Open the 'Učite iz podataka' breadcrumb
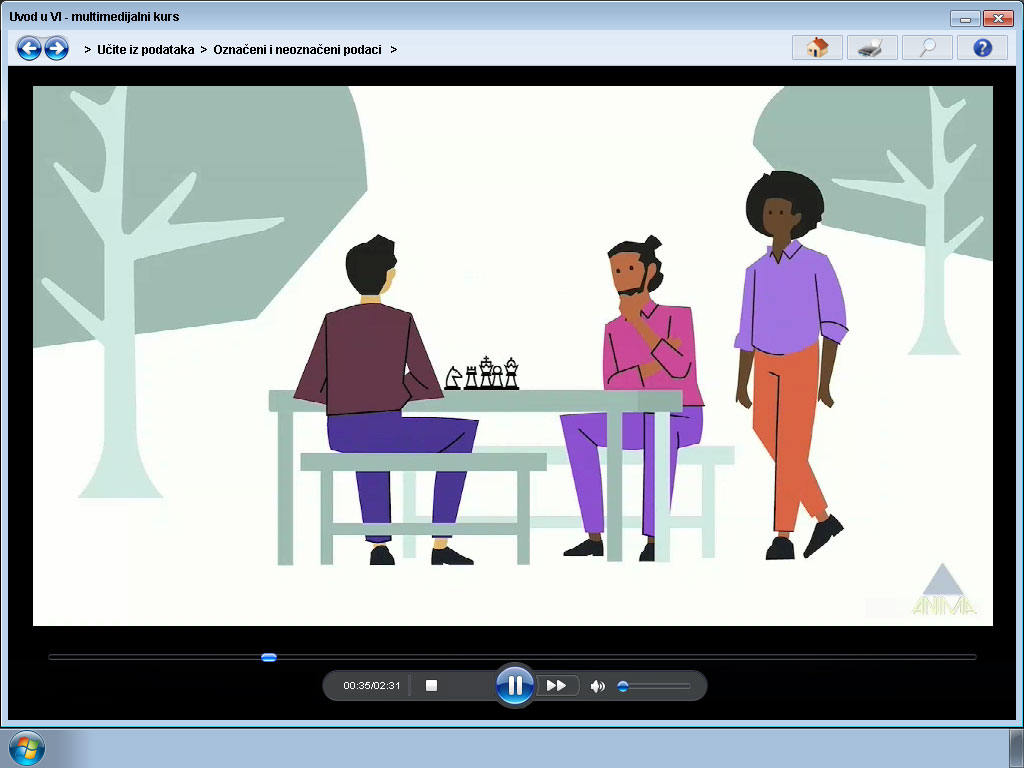This screenshot has height=768, width=1024. pos(146,50)
